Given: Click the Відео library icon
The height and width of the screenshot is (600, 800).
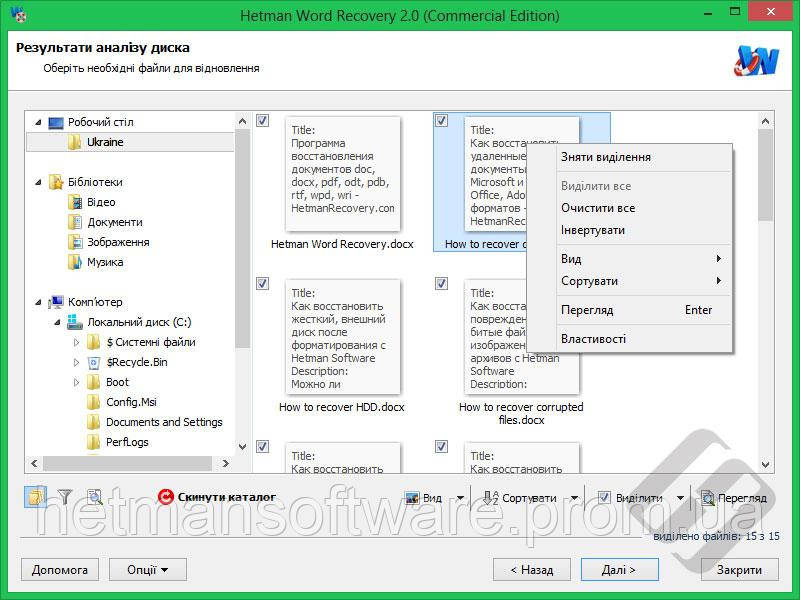Looking at the screenshot, I should 75,202.
